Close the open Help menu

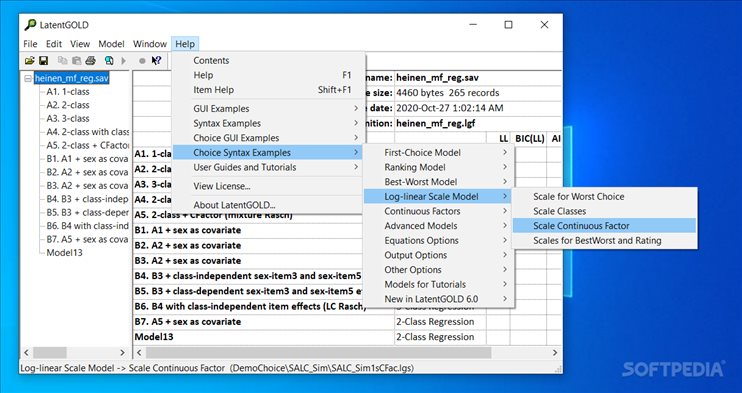185,44
